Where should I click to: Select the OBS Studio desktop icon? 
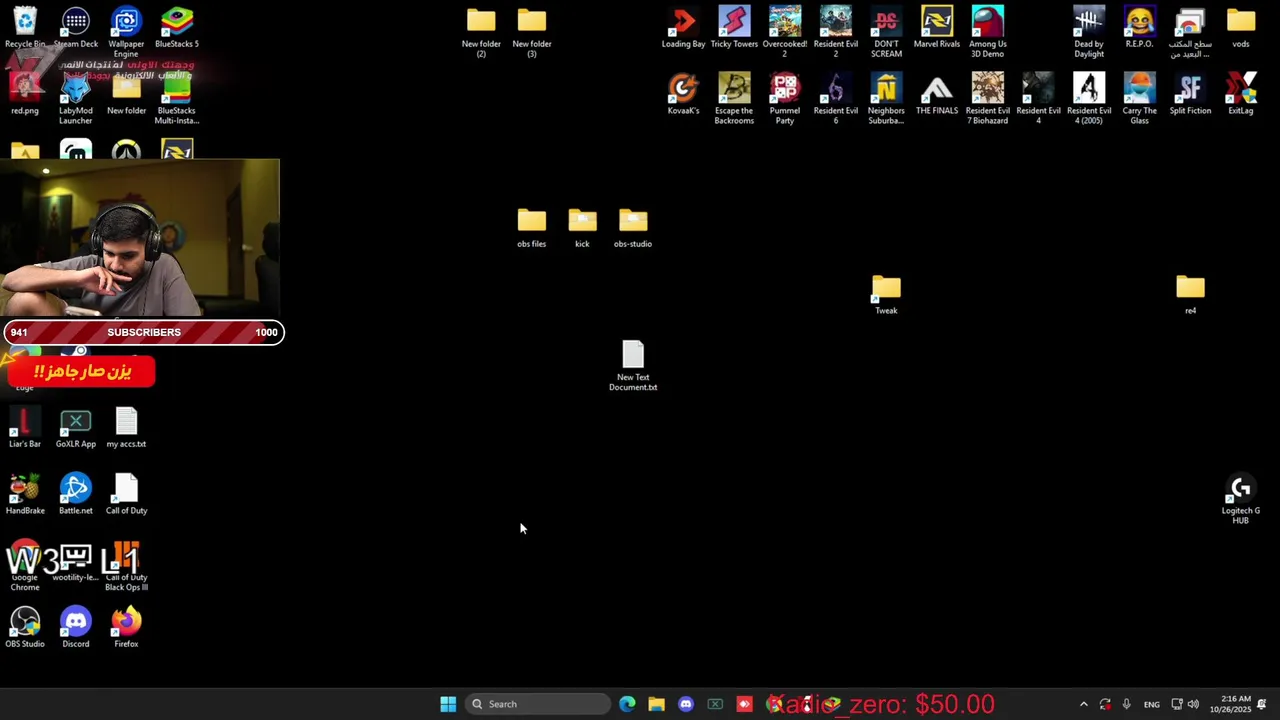(25, 628)
